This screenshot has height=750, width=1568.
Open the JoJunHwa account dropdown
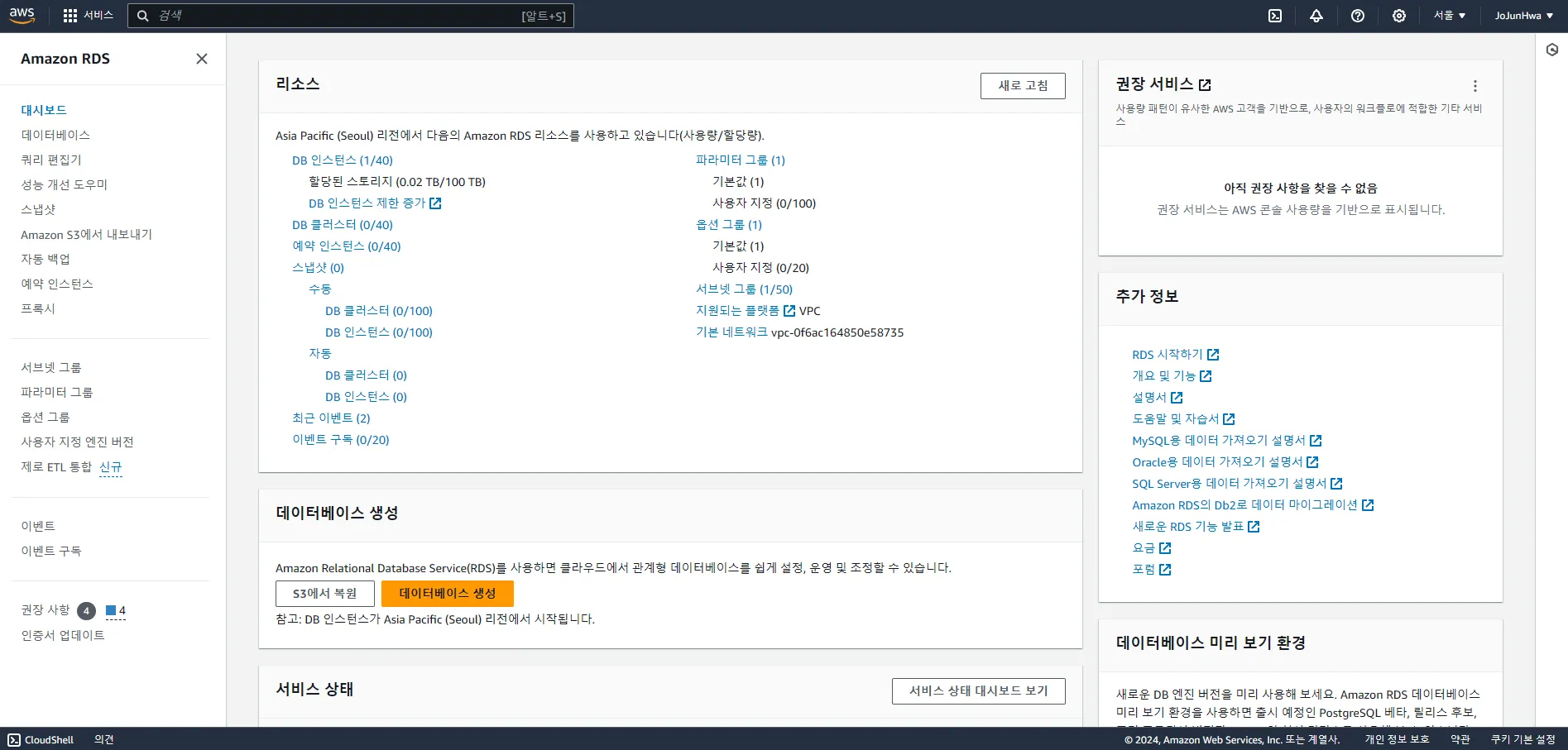[x=1523, y=16]
